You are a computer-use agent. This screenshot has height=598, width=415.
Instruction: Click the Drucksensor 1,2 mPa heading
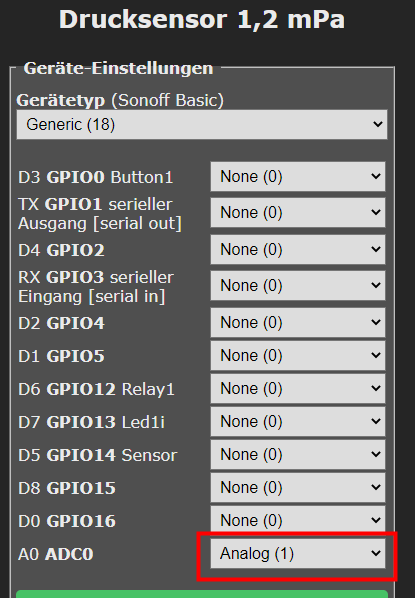tap(202, 19)
